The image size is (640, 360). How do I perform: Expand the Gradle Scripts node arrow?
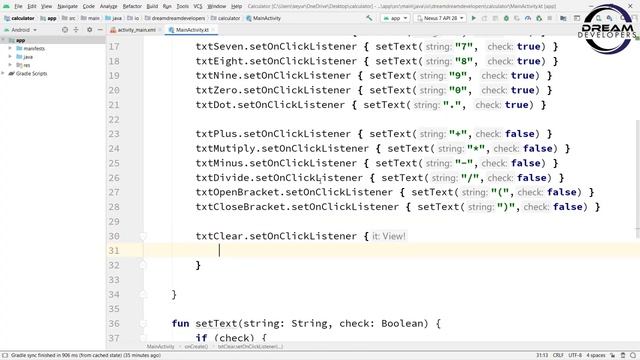(3, 73)
